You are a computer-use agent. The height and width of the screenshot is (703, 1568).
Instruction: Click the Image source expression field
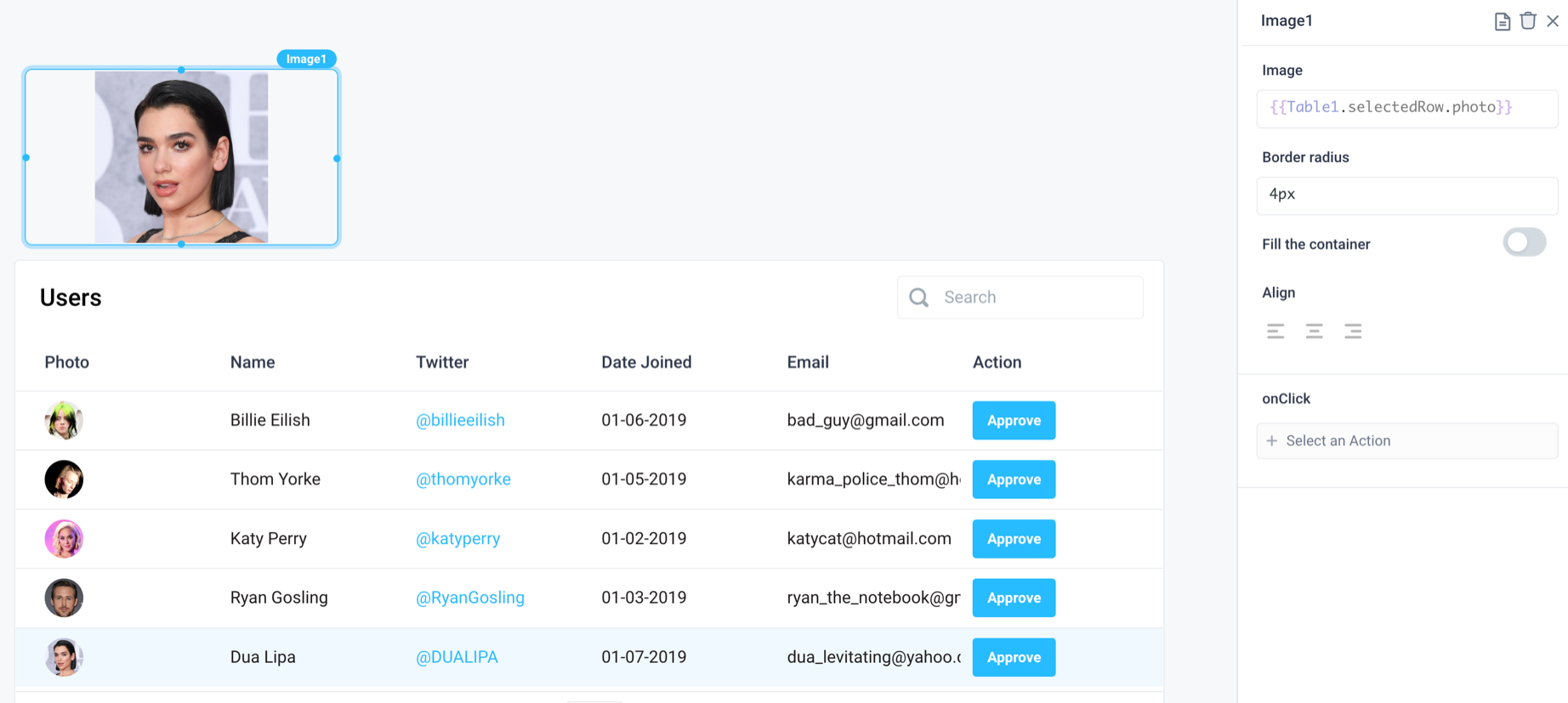[x=1406, y=108]
